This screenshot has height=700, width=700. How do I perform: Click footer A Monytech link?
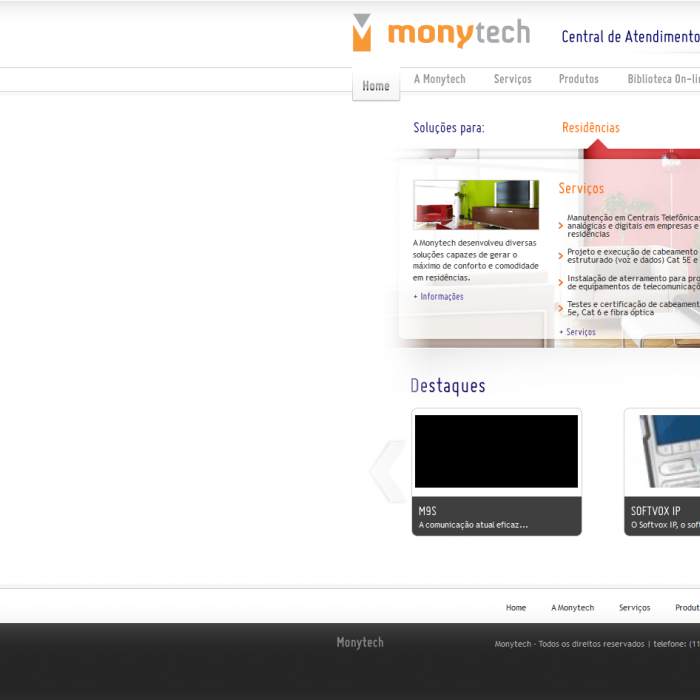pos(572,608)
